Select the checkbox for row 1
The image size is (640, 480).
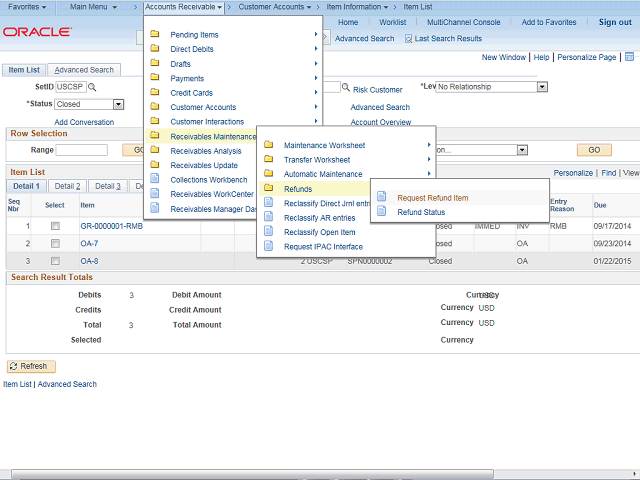click(x=55, y=227)
